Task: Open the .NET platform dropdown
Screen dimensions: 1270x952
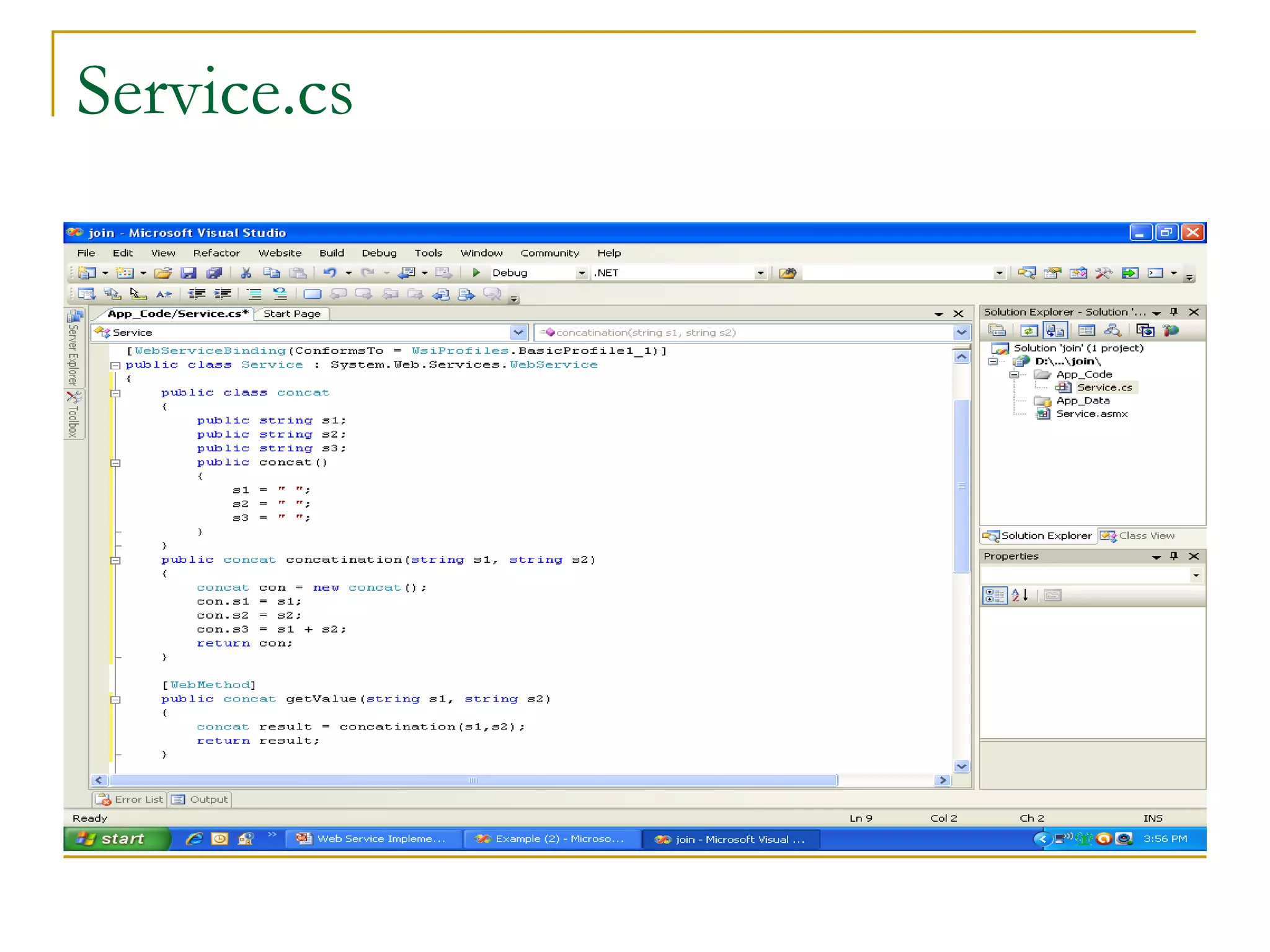Action: 760,273
